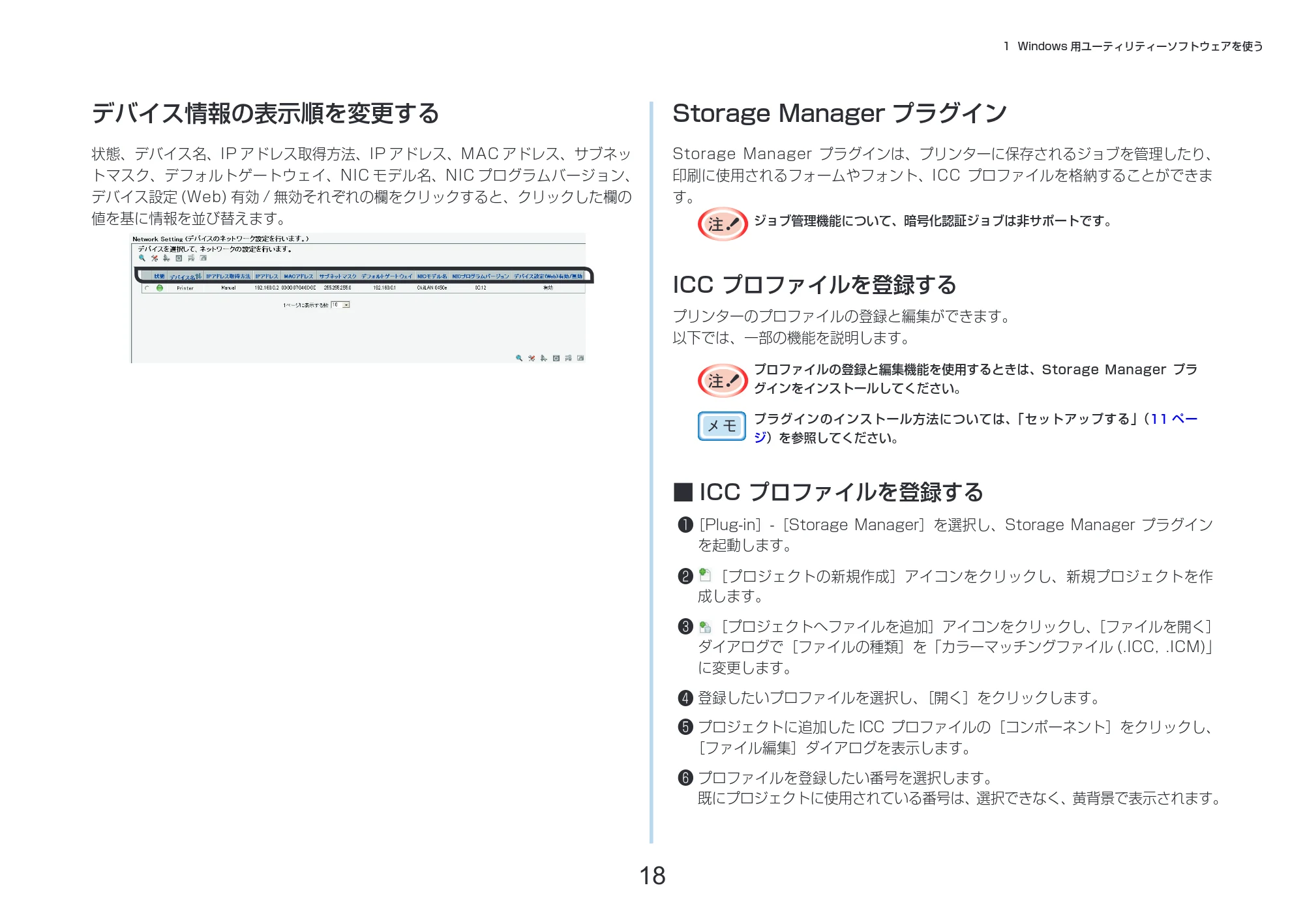Click the Storage Manager プラグイン heading
The image size is (1305, 924).
(840, 113)
